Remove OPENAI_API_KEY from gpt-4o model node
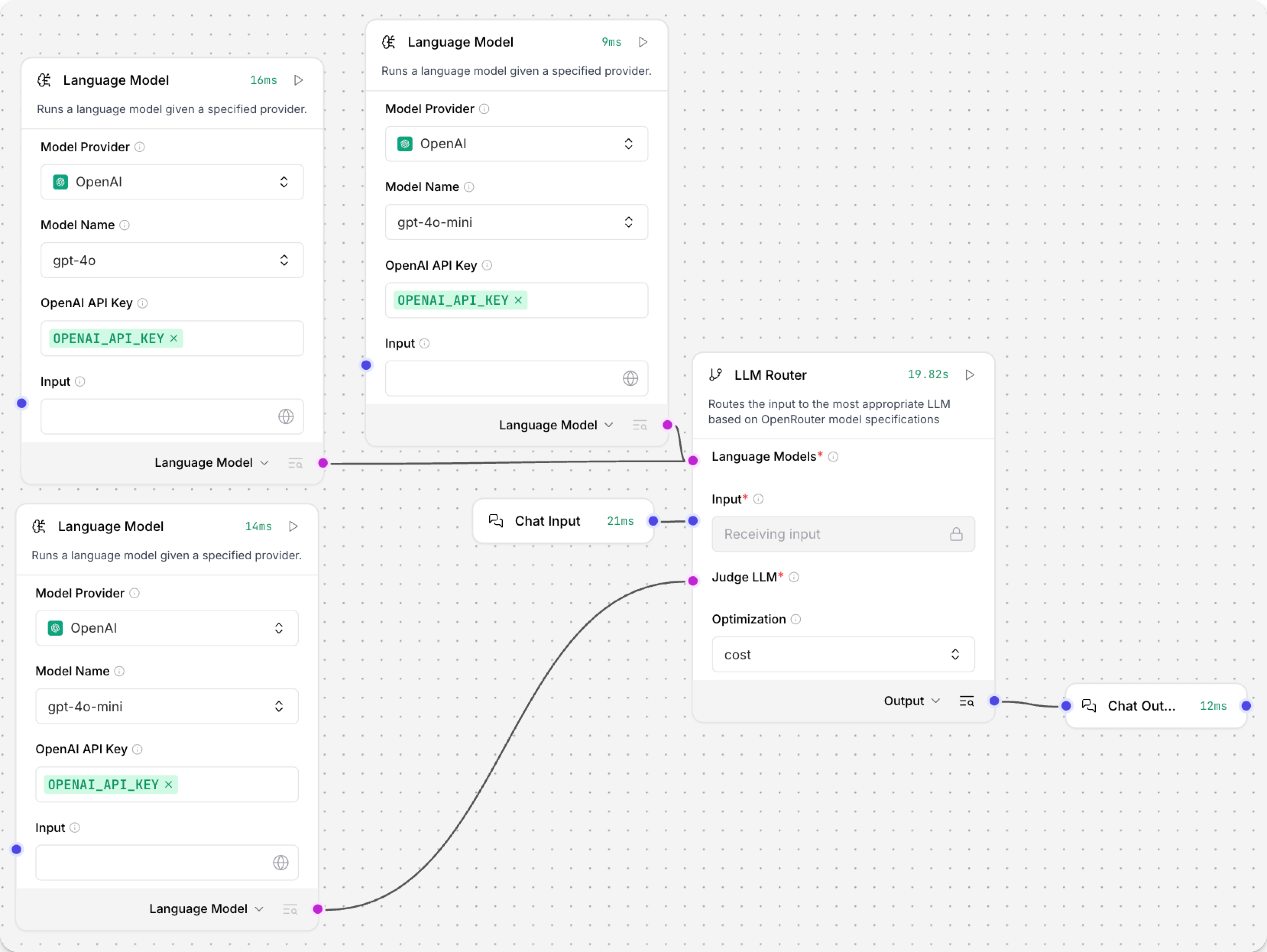Screen dimensions: 1267x952 click(x=174, y=338)
